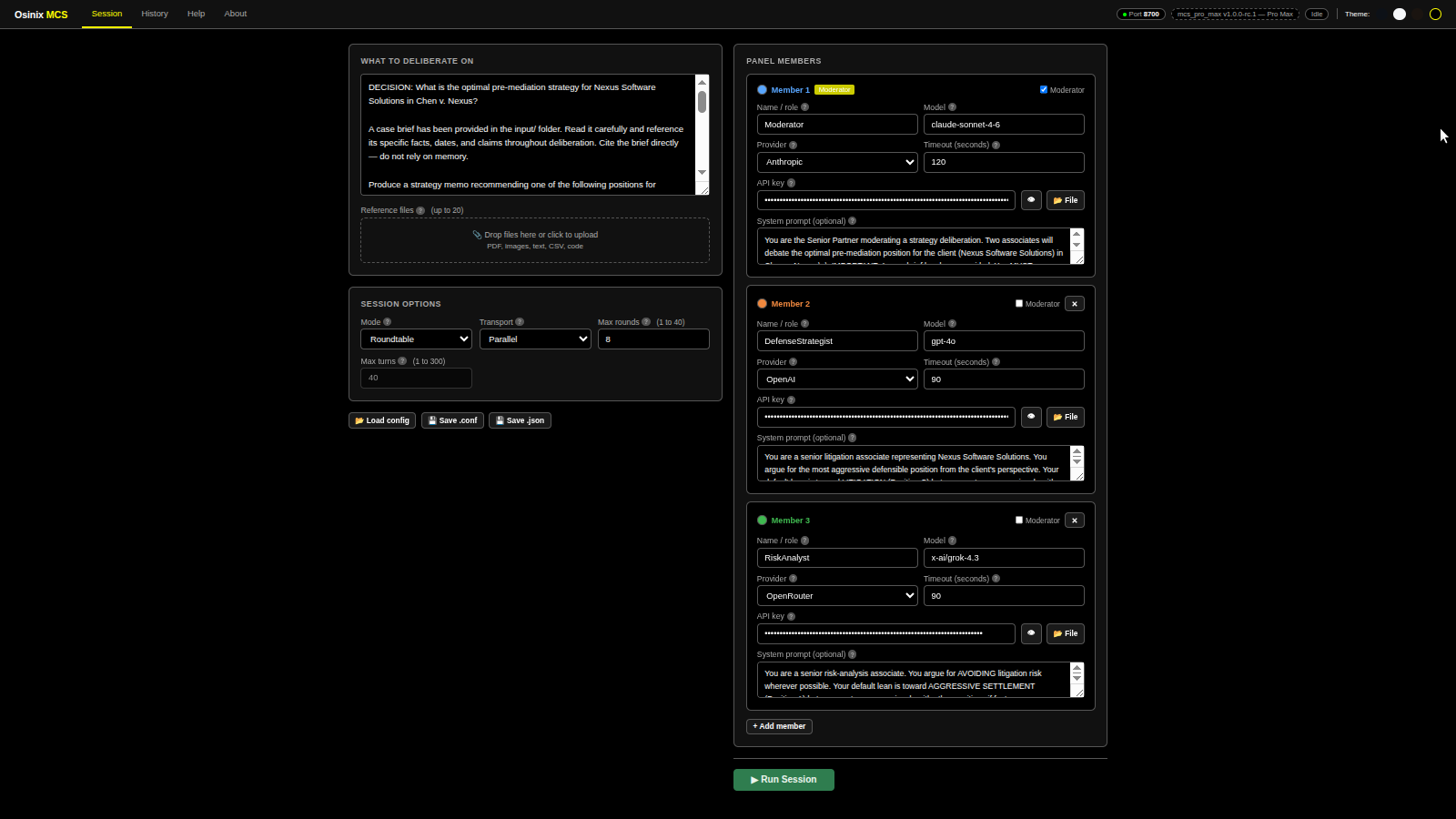
Task: Open Member 1 Provider dropdown showing Anthropic
Action: pos(837,162)
